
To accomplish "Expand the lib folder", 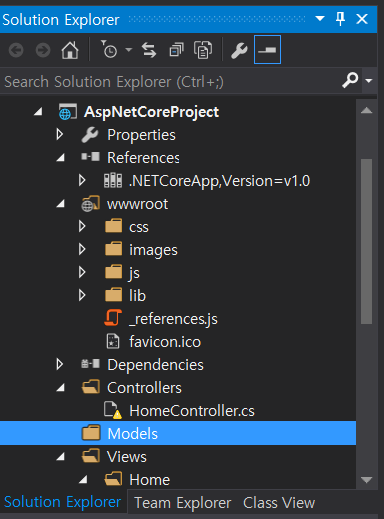I will (82, 295).
